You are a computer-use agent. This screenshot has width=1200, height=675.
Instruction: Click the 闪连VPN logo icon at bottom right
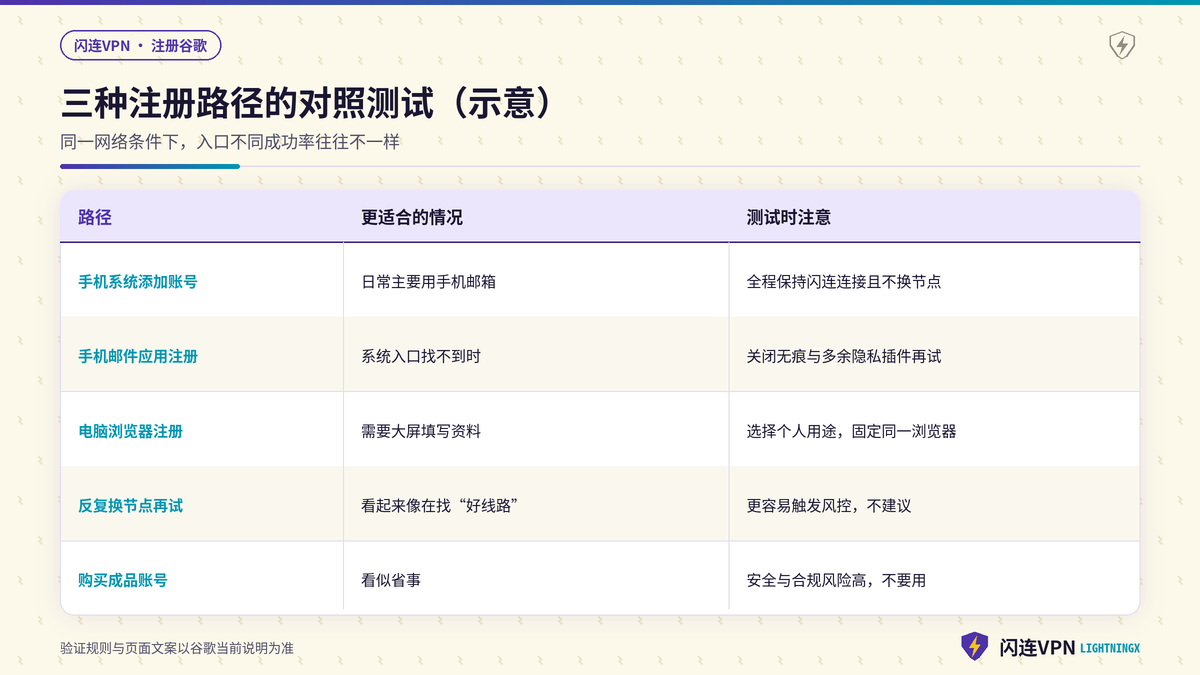pyautogui.click(x=975, y=647)
